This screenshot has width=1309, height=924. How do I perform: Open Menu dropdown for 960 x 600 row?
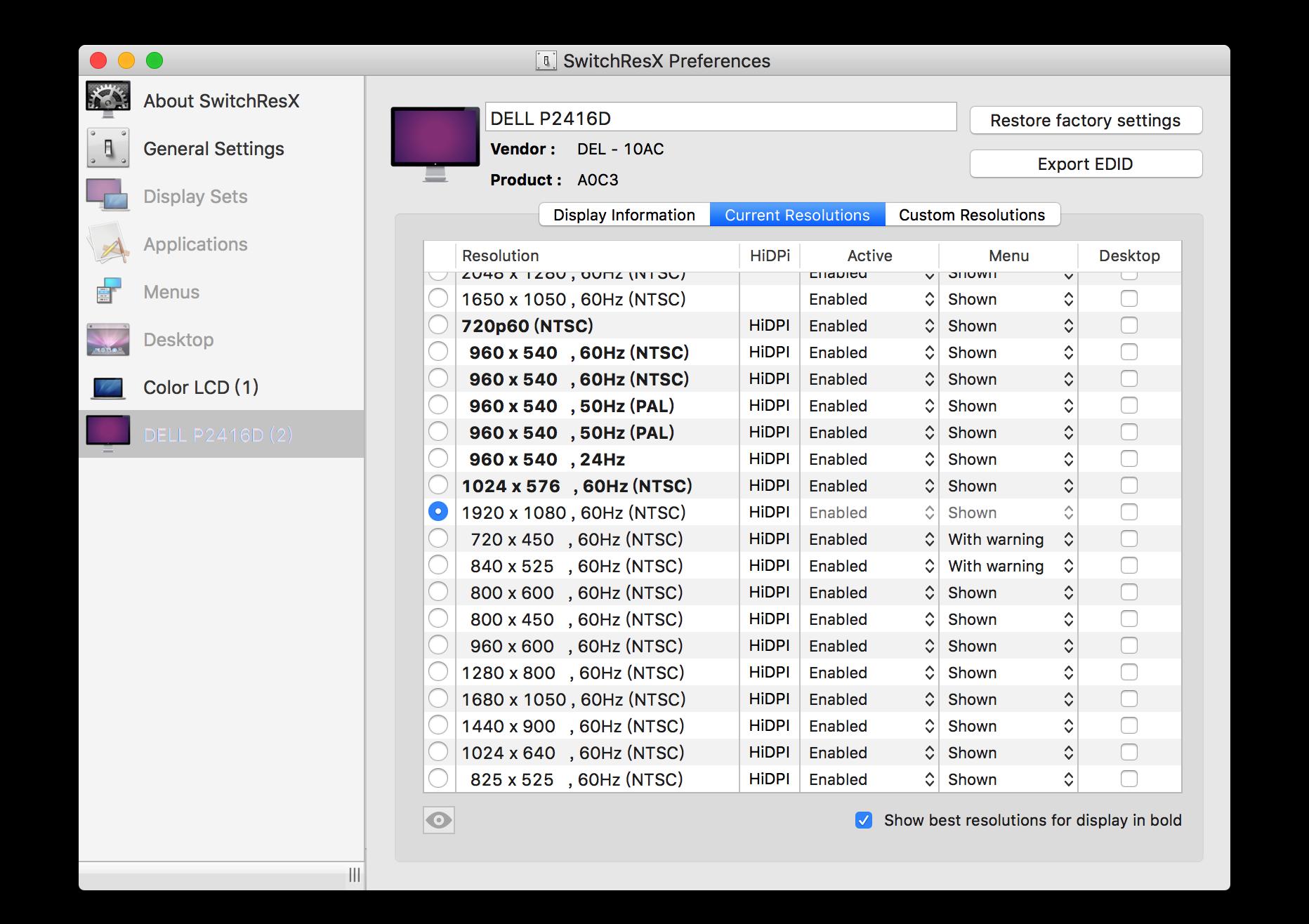click(x=1010, y=646)
